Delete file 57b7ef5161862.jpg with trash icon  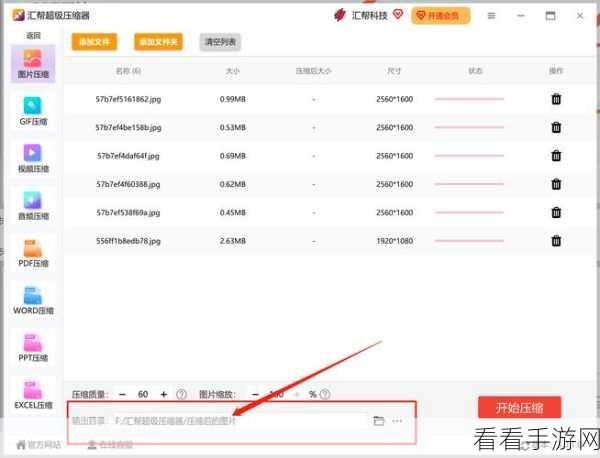pyautogui.click(x=556, y=99)
